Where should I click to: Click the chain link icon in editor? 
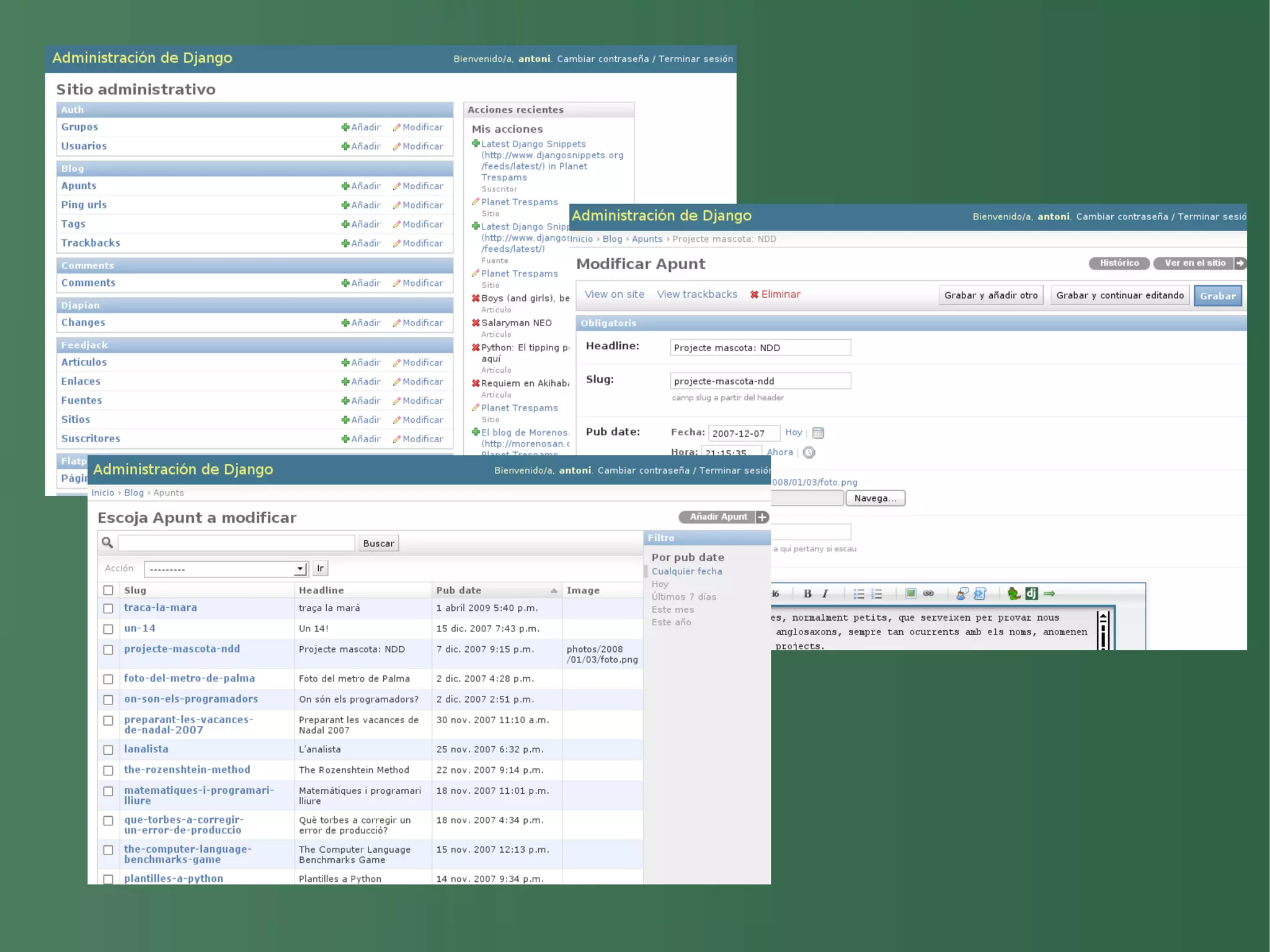[928, 594]
